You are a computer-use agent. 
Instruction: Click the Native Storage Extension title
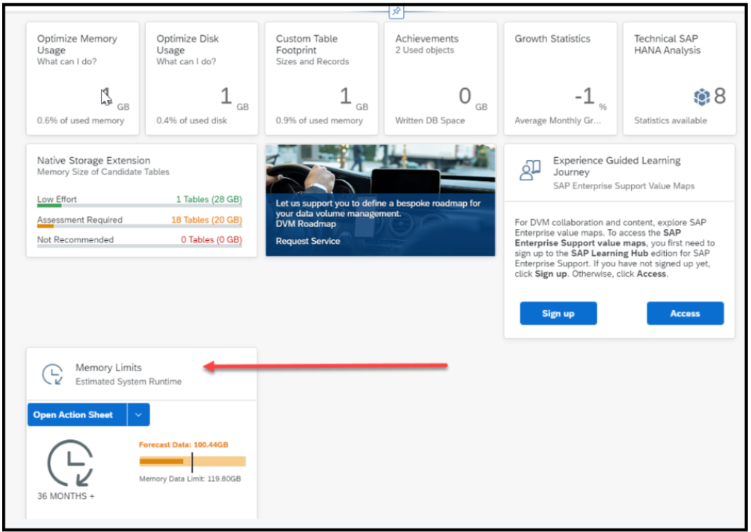click(x=94, y=160)
